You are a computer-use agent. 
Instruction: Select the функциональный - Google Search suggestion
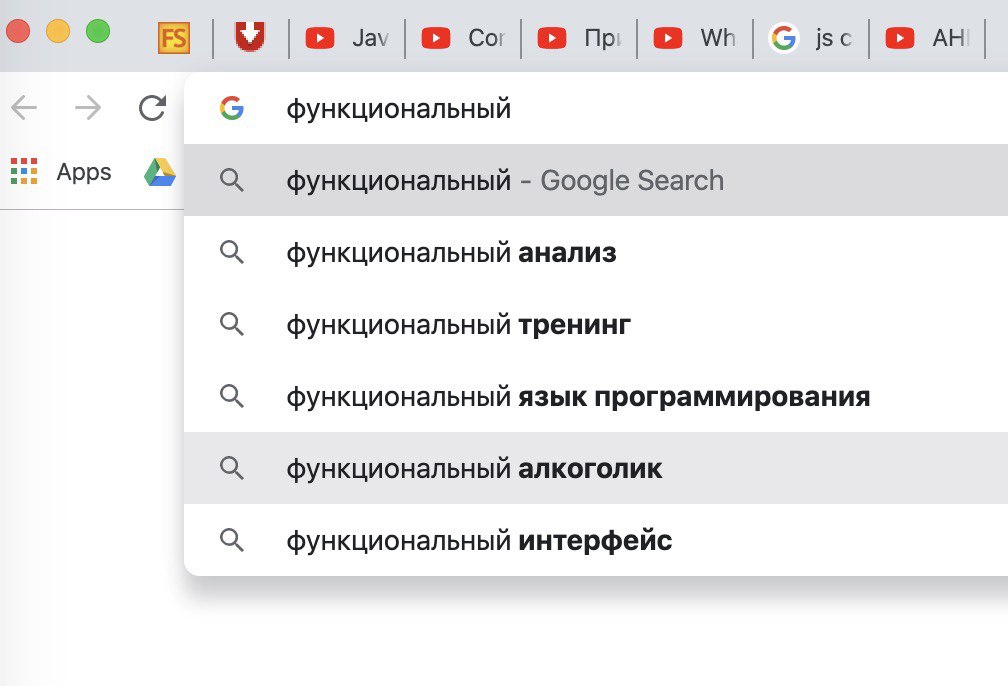click(596, 180)
